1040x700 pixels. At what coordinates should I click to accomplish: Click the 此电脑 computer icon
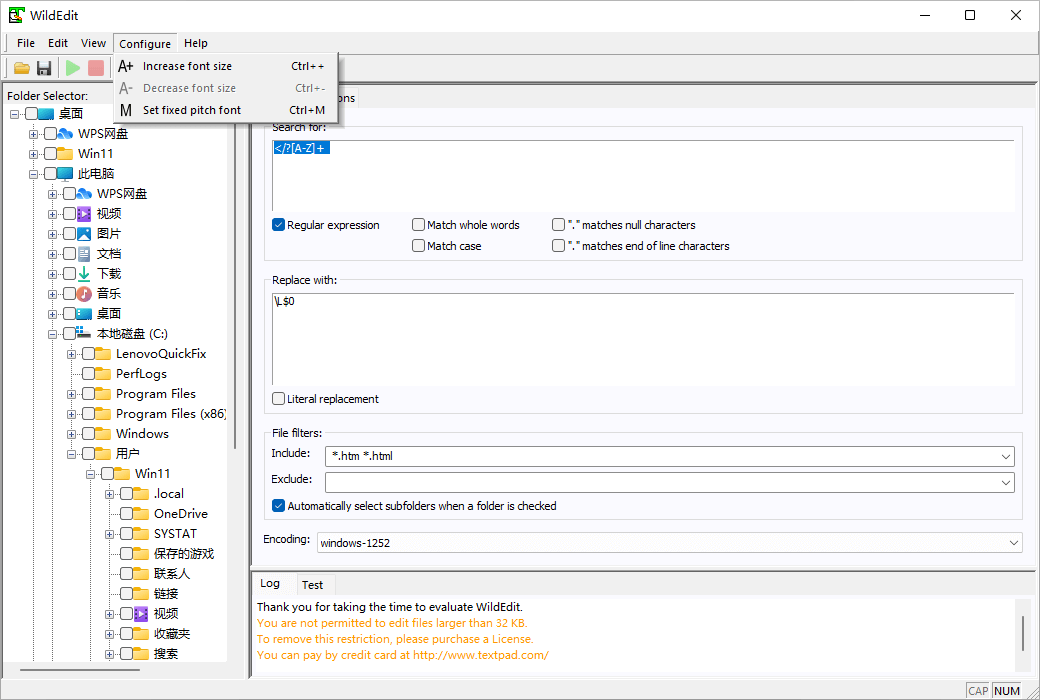(64, 174)
